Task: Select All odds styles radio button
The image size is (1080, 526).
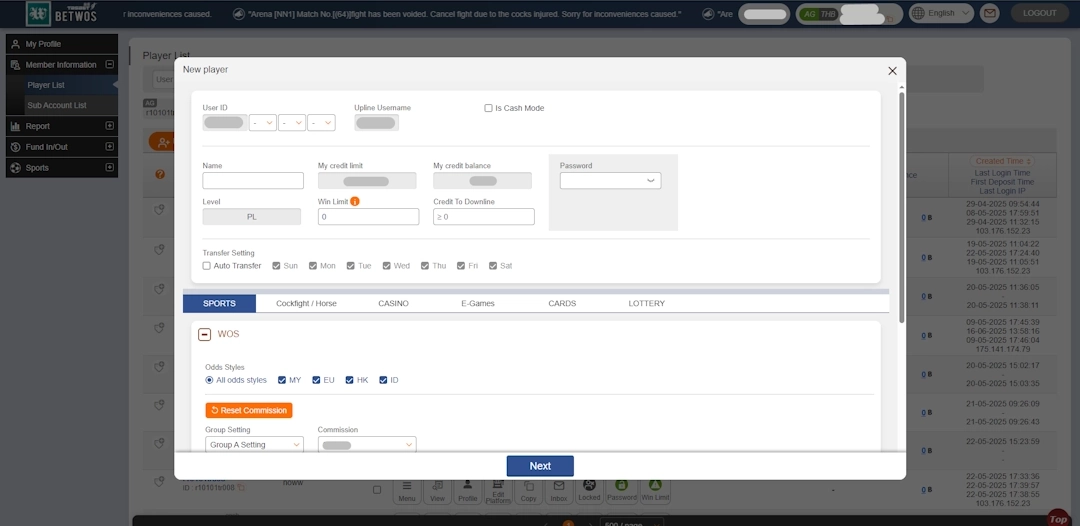Action: [209, 380]
